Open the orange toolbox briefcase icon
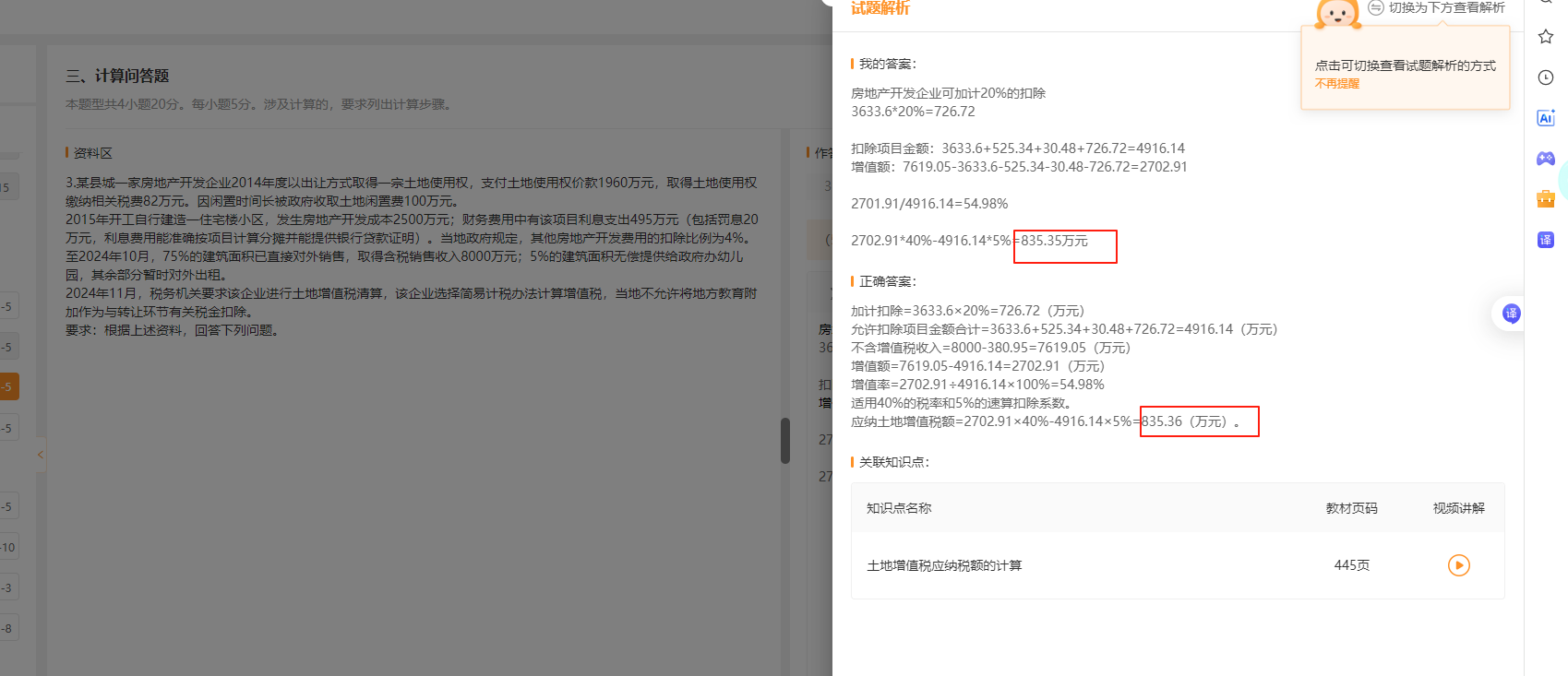 click(1546, 199)
